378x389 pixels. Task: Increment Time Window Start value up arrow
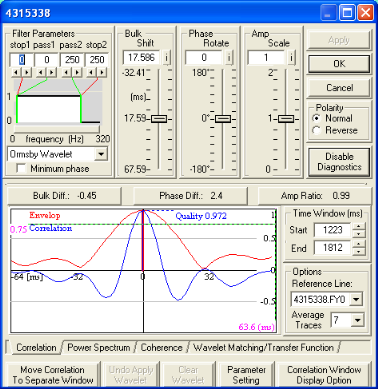(358, 226)
